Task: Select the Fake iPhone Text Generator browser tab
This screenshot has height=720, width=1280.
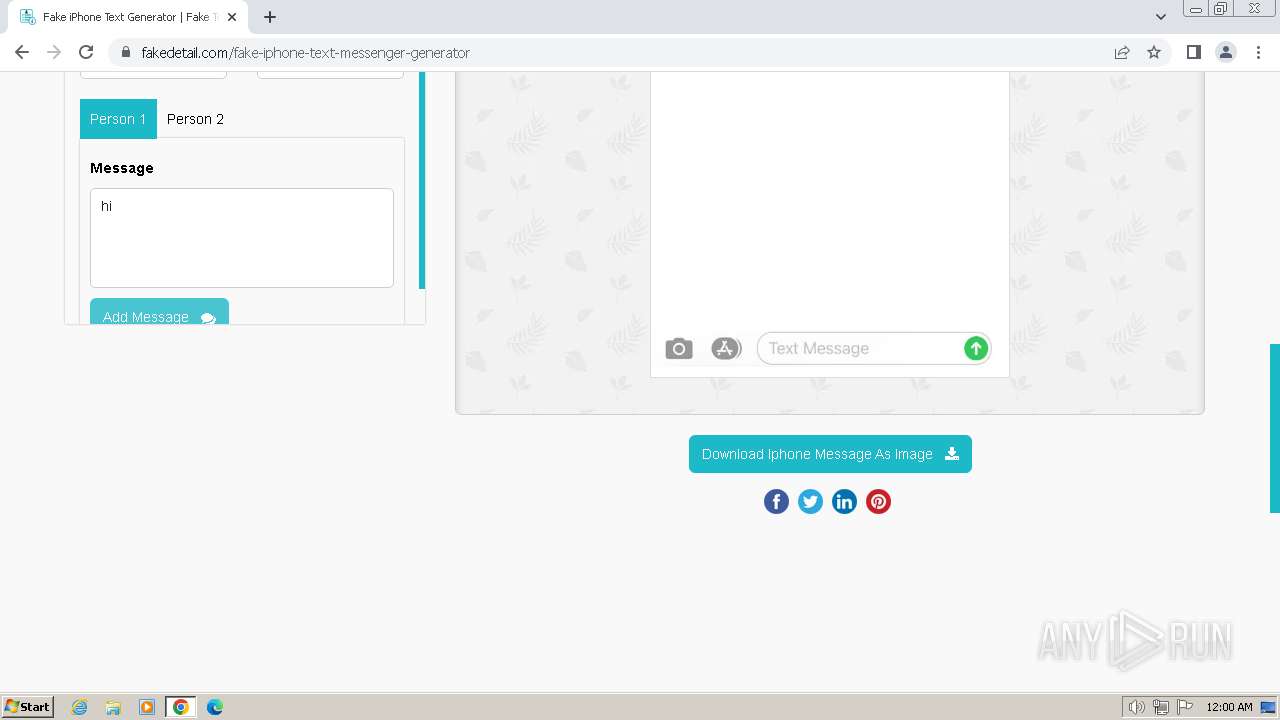Action: pyautogui.click(x=128, y=17)
